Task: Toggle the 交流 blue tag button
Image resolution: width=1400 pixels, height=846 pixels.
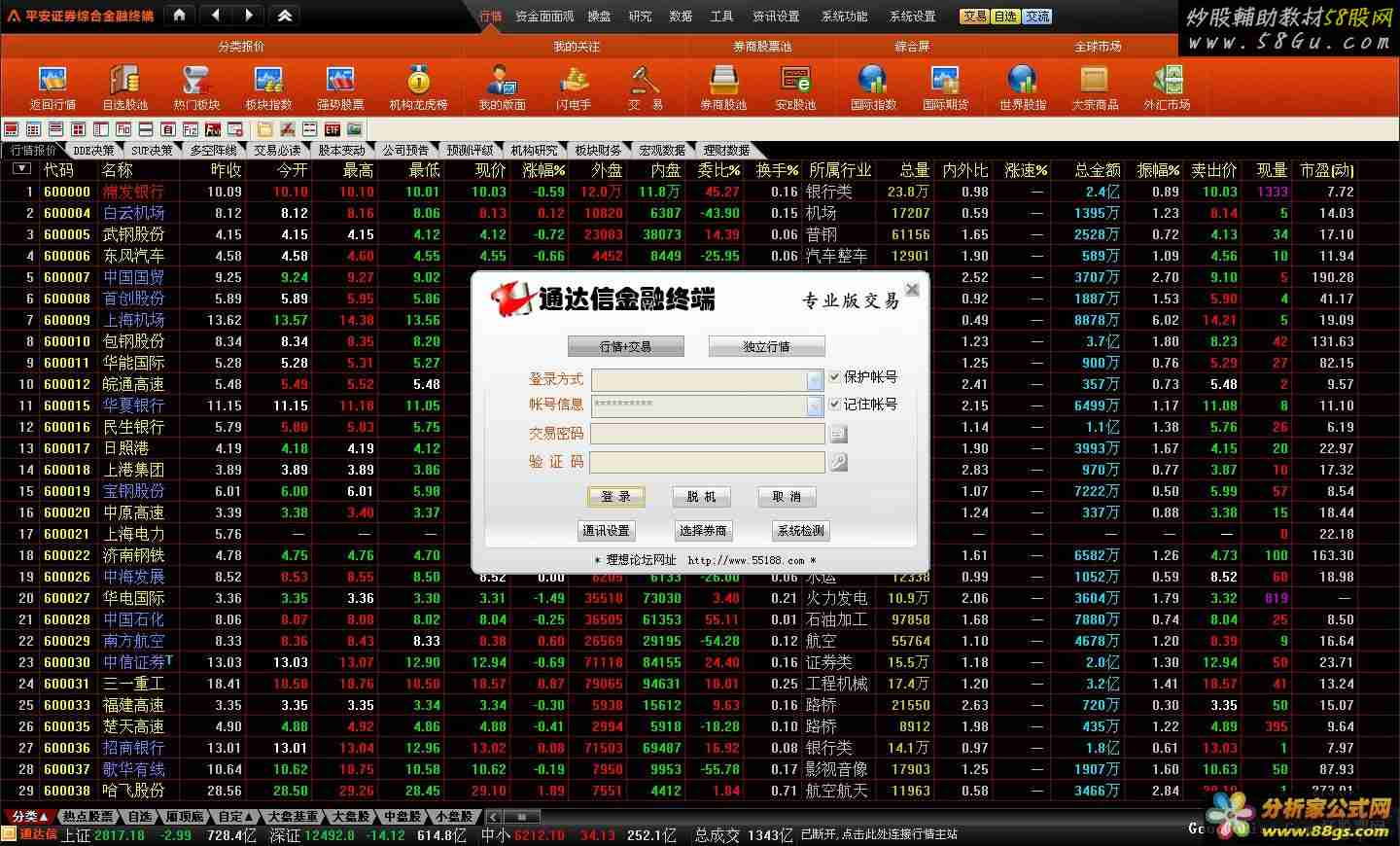Action: (1036, 17)
